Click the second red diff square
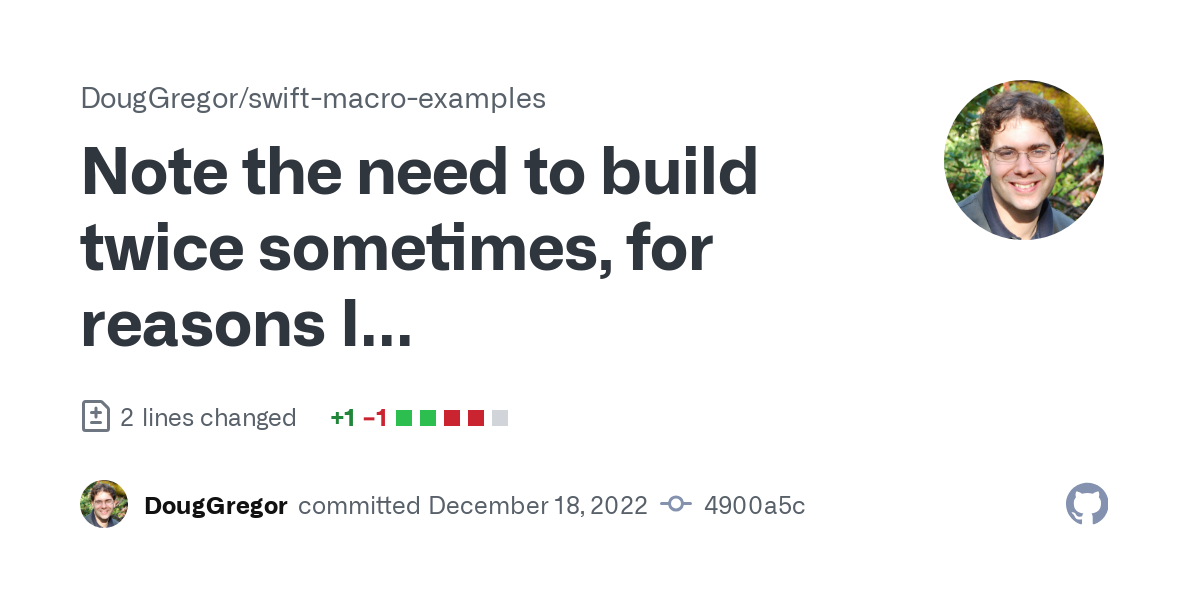This screenshot has width=1200, height=600. (476, 418)
